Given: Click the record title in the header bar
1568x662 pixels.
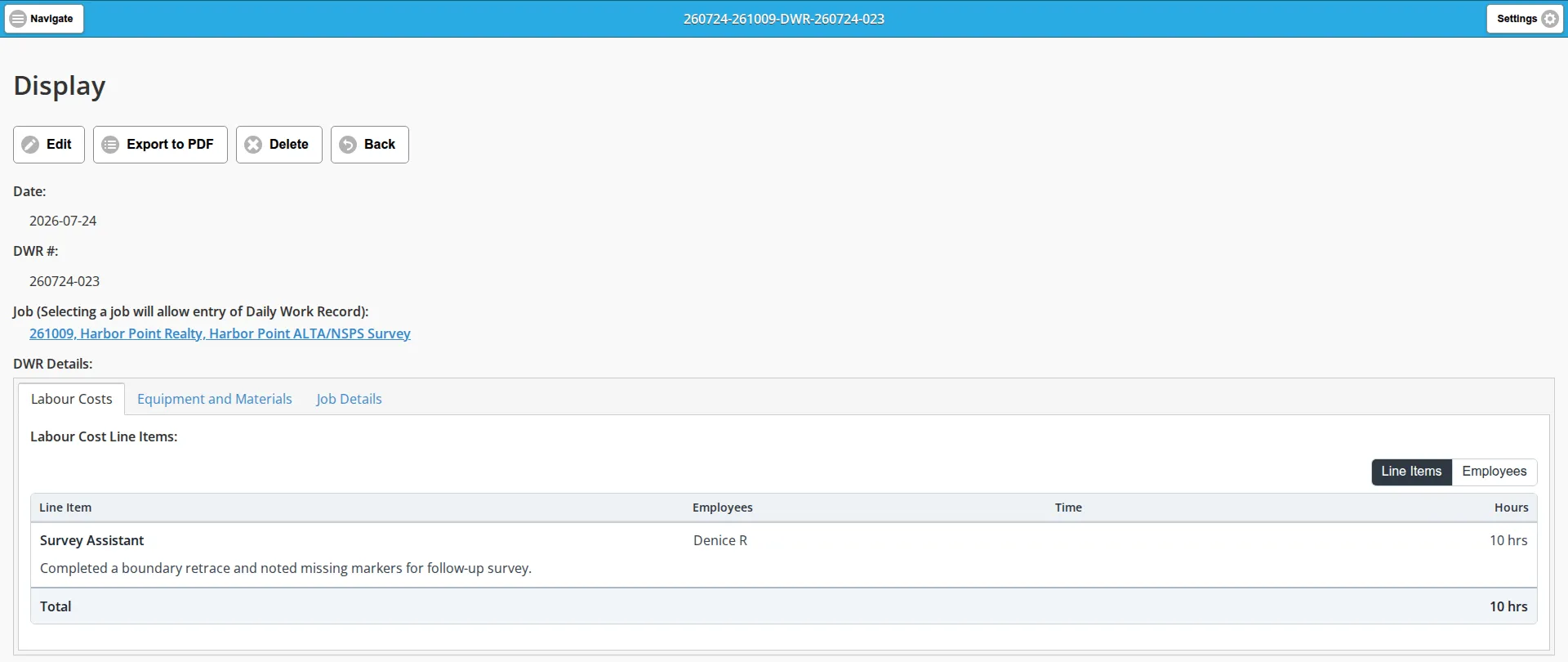Looking at the screenshot, I should pyautogui.click(x=784, y=19).
